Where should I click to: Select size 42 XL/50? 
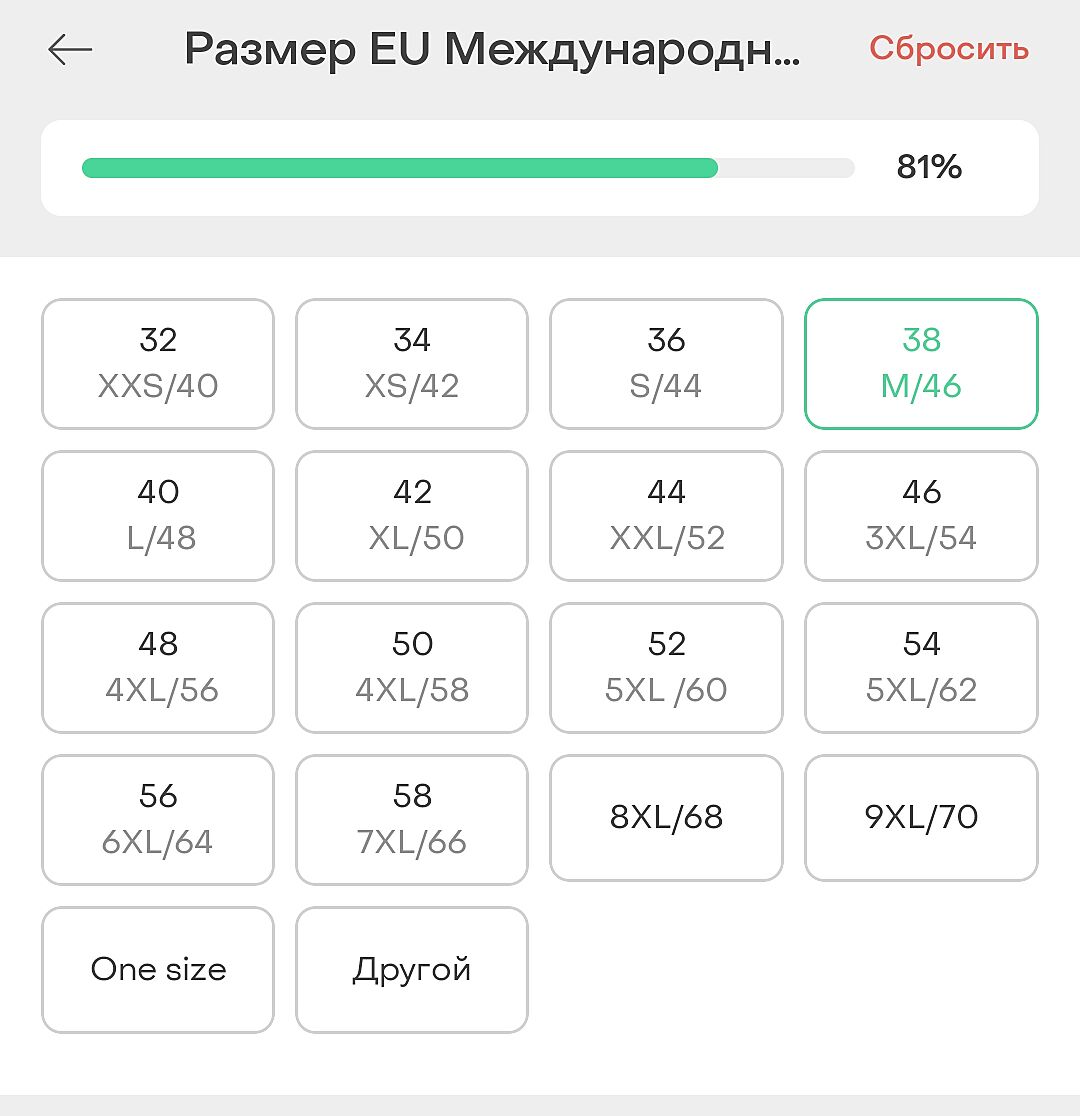pyautogui.click(x=412, y=516)
